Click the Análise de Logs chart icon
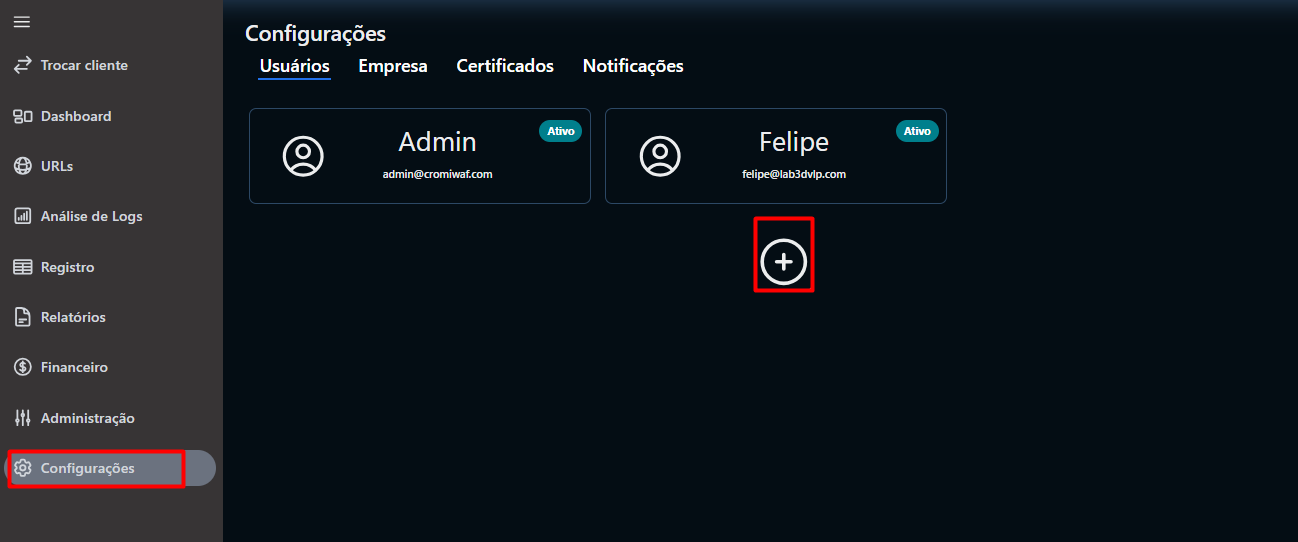The image size is (1298, 542). (22, 216)
